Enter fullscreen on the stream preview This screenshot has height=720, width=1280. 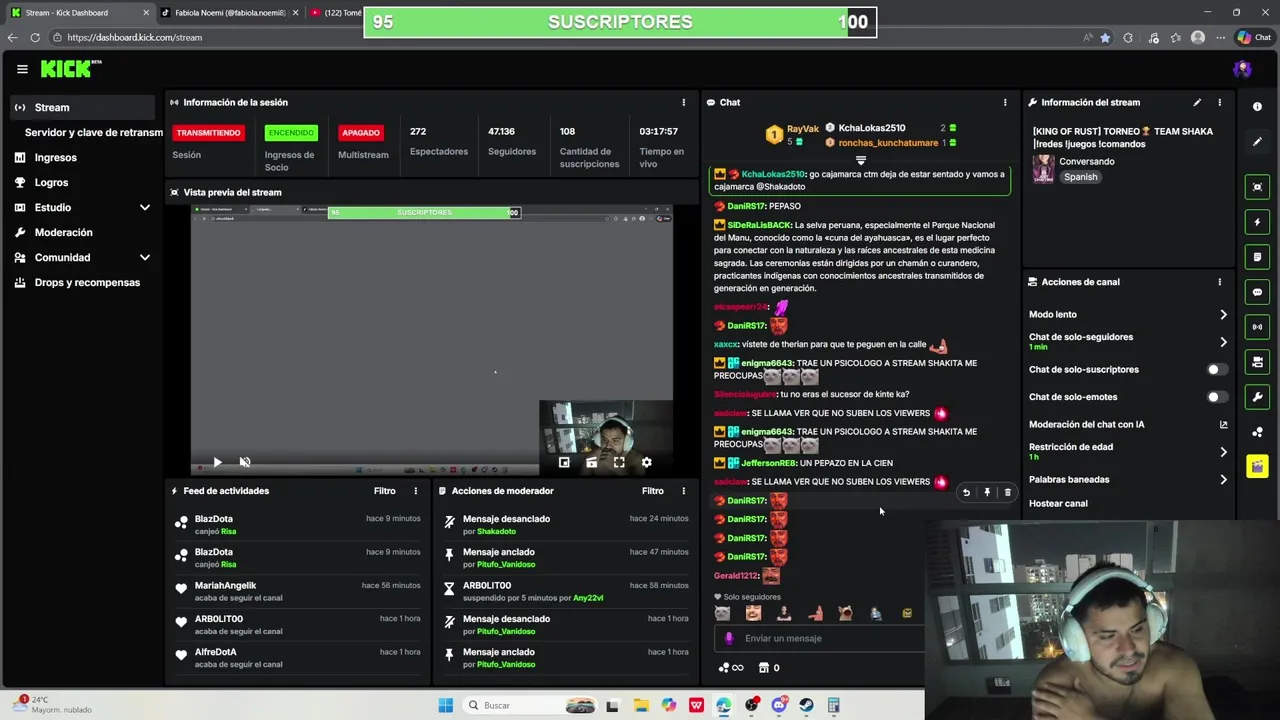point(619,462)
